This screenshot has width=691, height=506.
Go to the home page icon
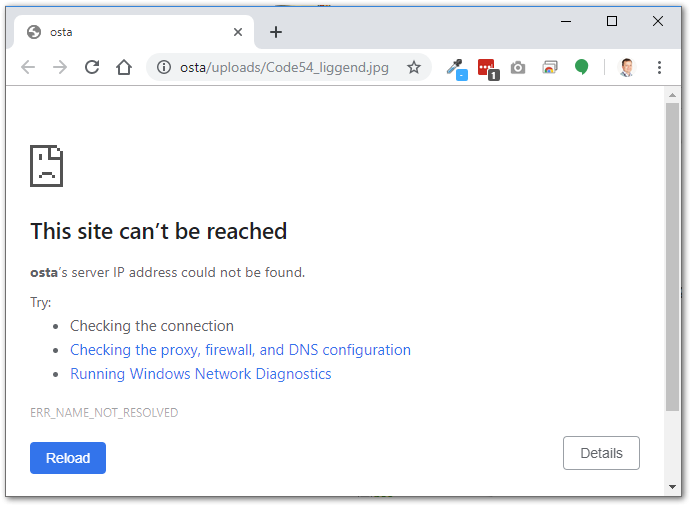(x=124, y=67)
